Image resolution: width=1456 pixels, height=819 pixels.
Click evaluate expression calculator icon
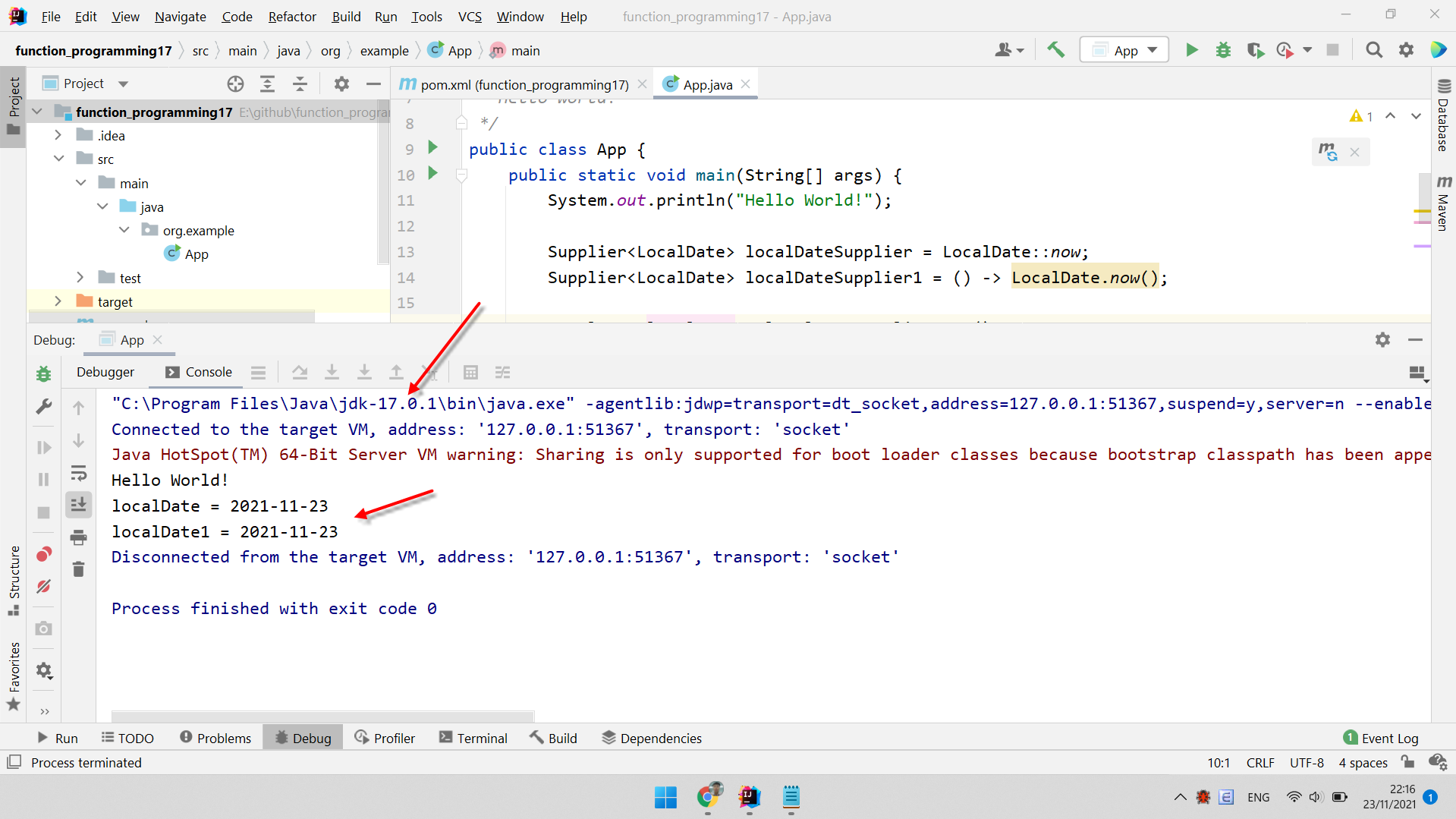tap(470, 372)
